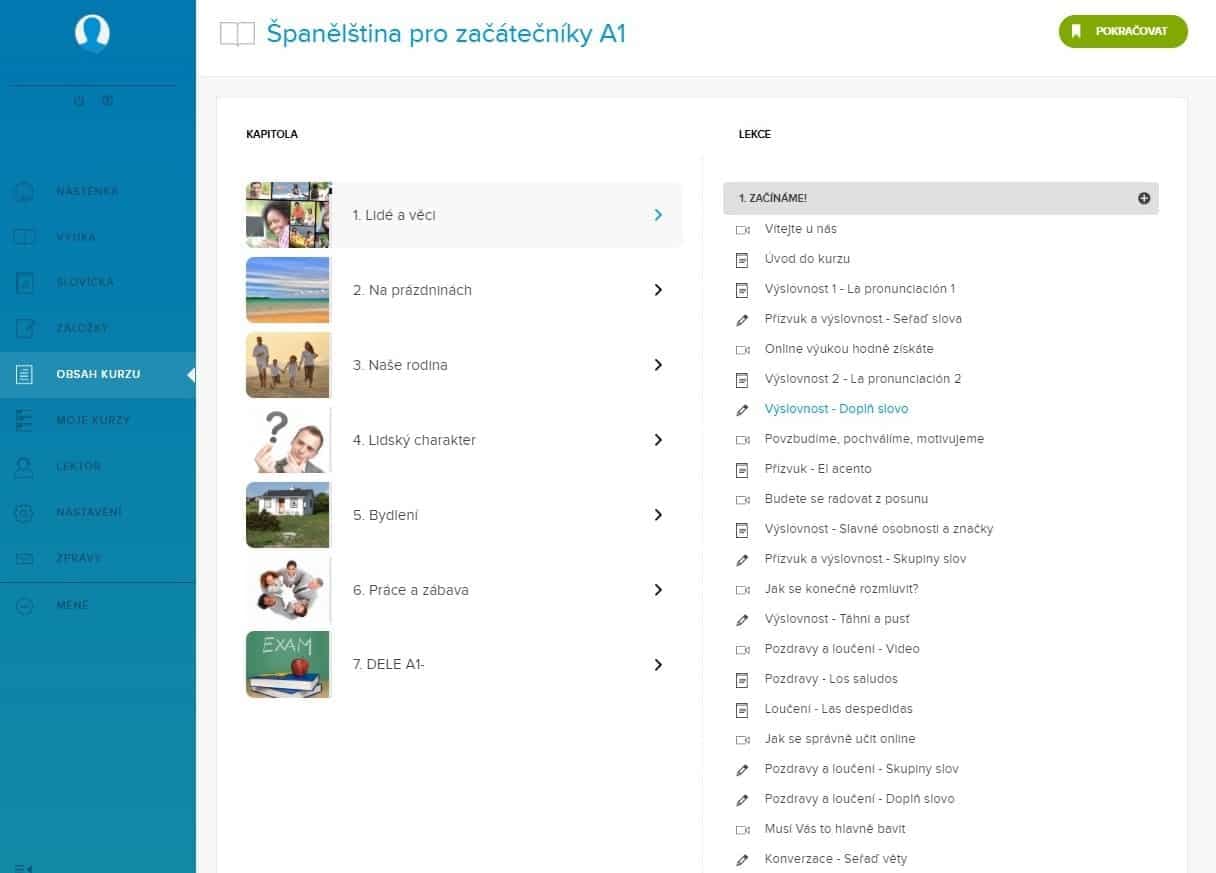Screen dimensions: 1216x873
Task: Click the power/logout icon under the avatar
Action: (x=79, y=101)
